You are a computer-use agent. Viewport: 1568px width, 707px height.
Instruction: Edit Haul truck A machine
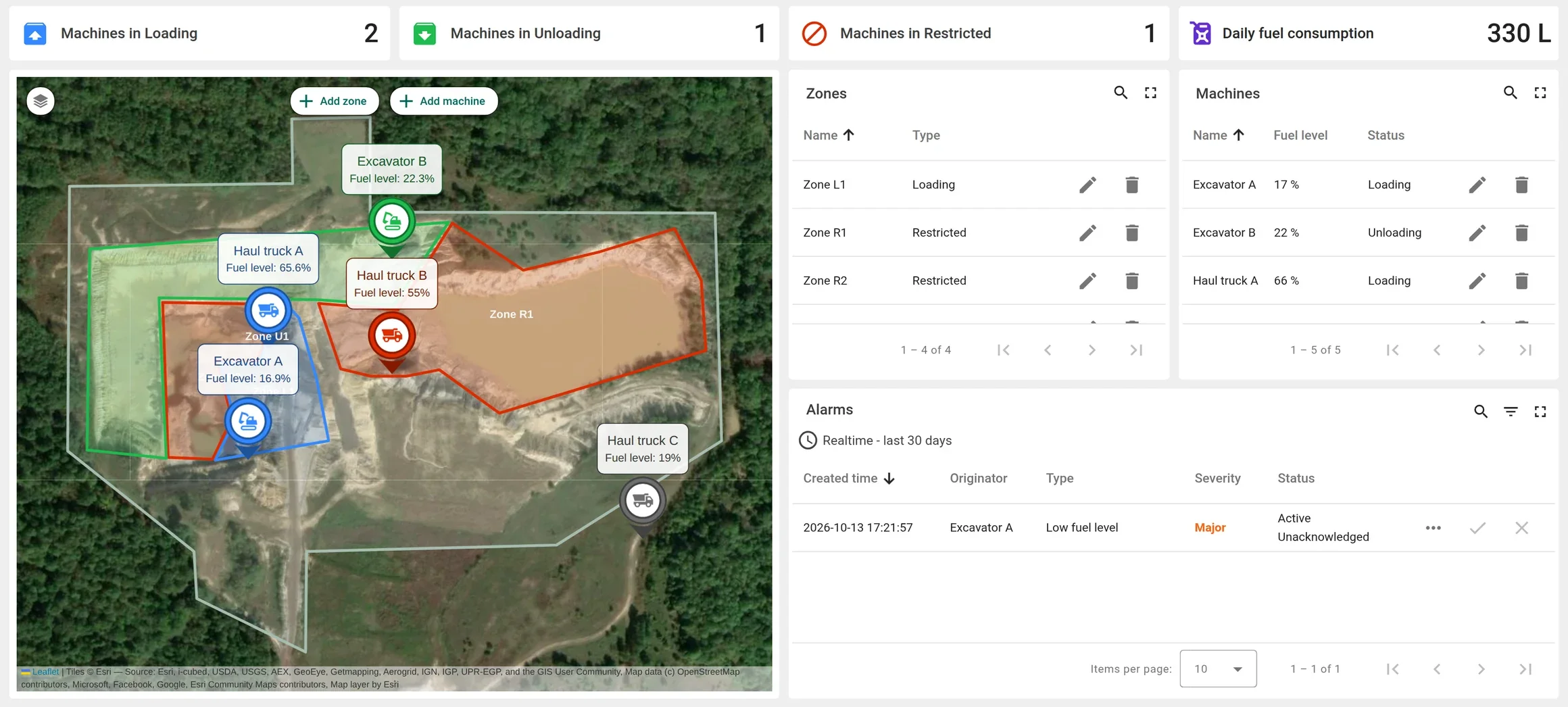coord(1477,281)
